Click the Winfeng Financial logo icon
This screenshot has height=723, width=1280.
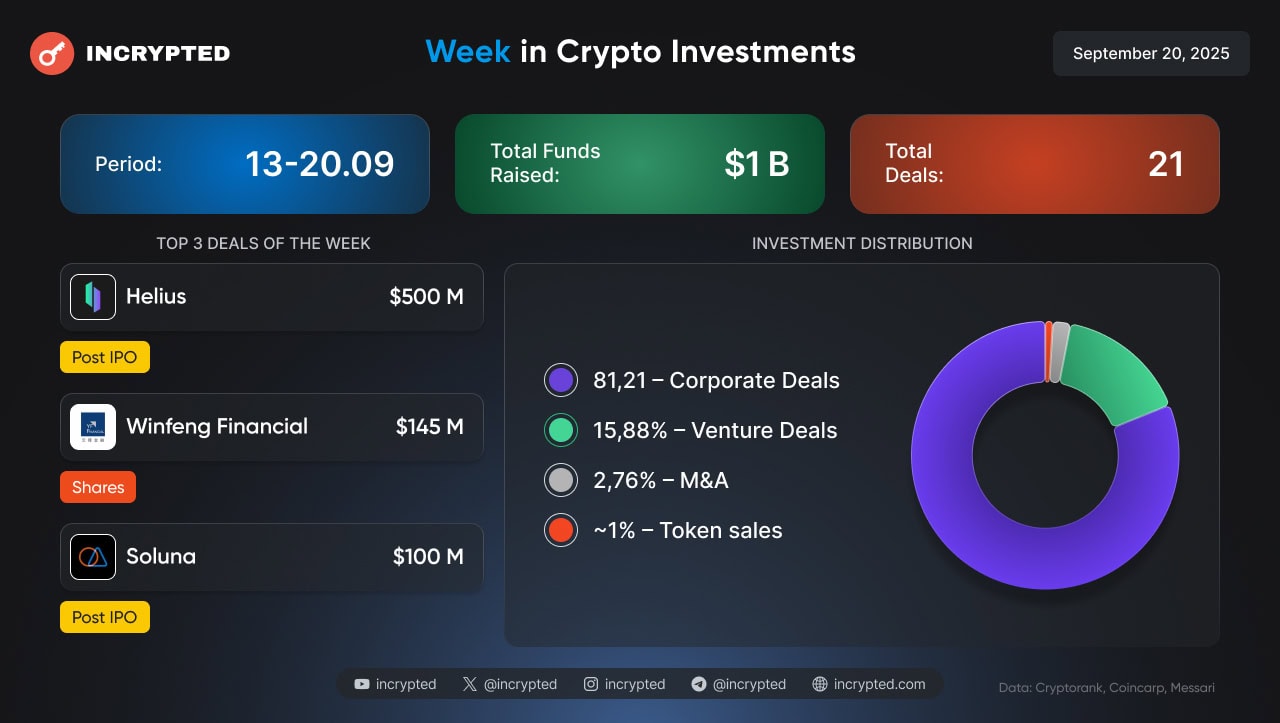pyautogui.click(x=93, y=427)
